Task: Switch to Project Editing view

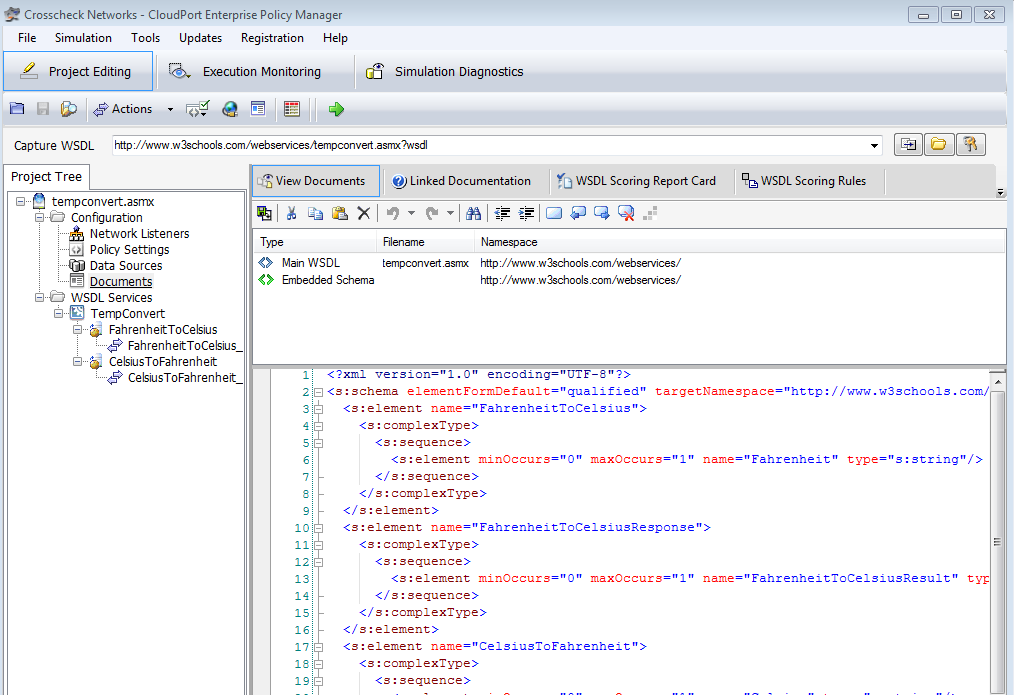Action: pyautogui.click(x=78, y=72)
